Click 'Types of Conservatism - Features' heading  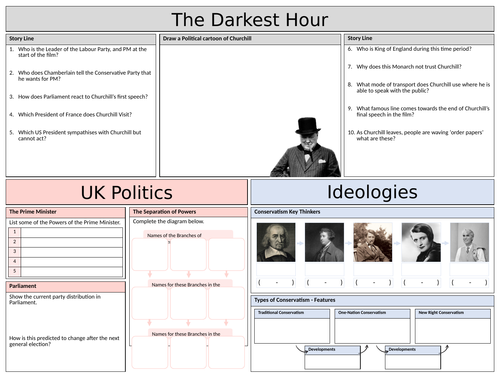tap(295, 300)
